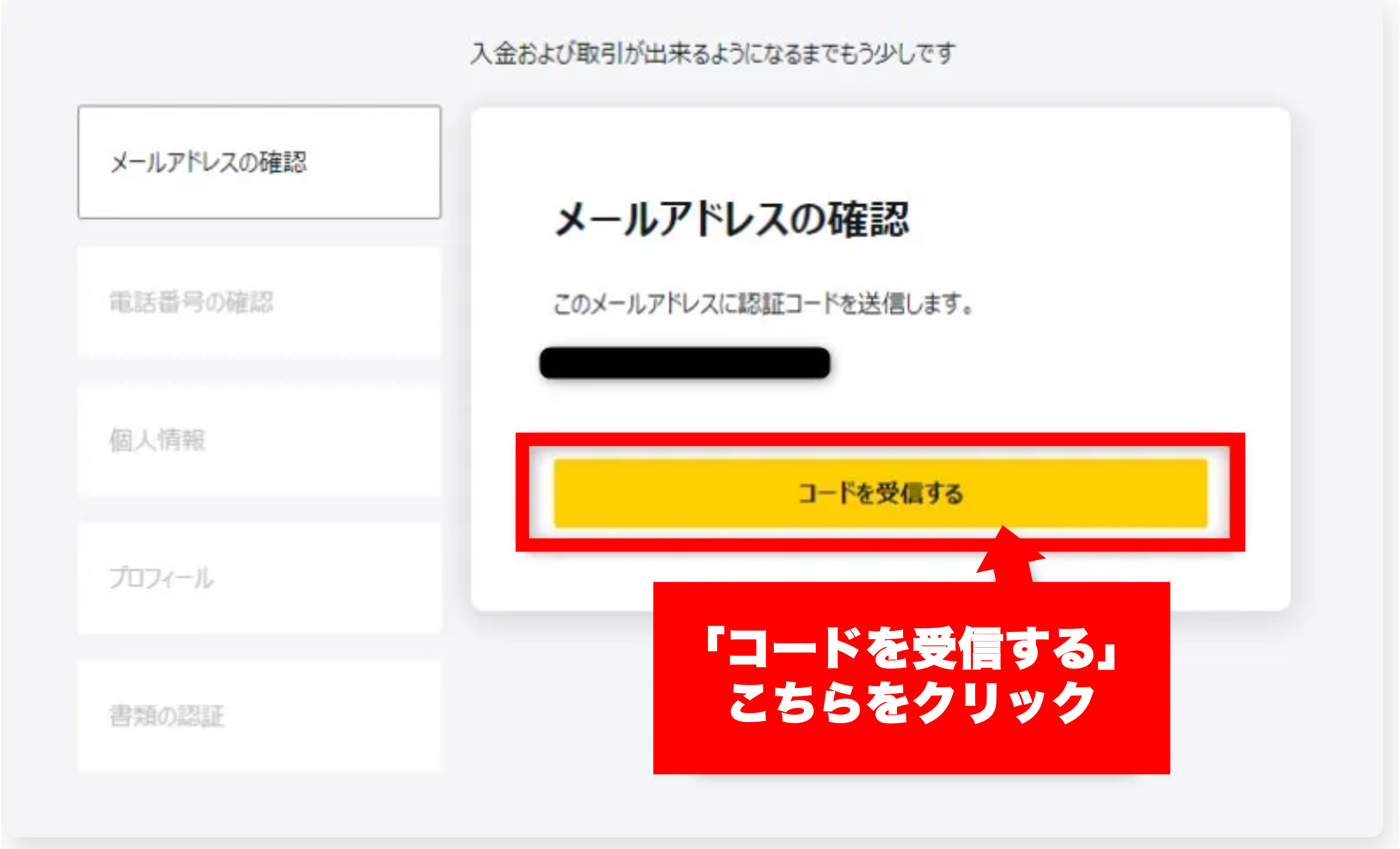The image size is (1400, 849).
Task: Click the red highlight frame around button
Action: 880,492
